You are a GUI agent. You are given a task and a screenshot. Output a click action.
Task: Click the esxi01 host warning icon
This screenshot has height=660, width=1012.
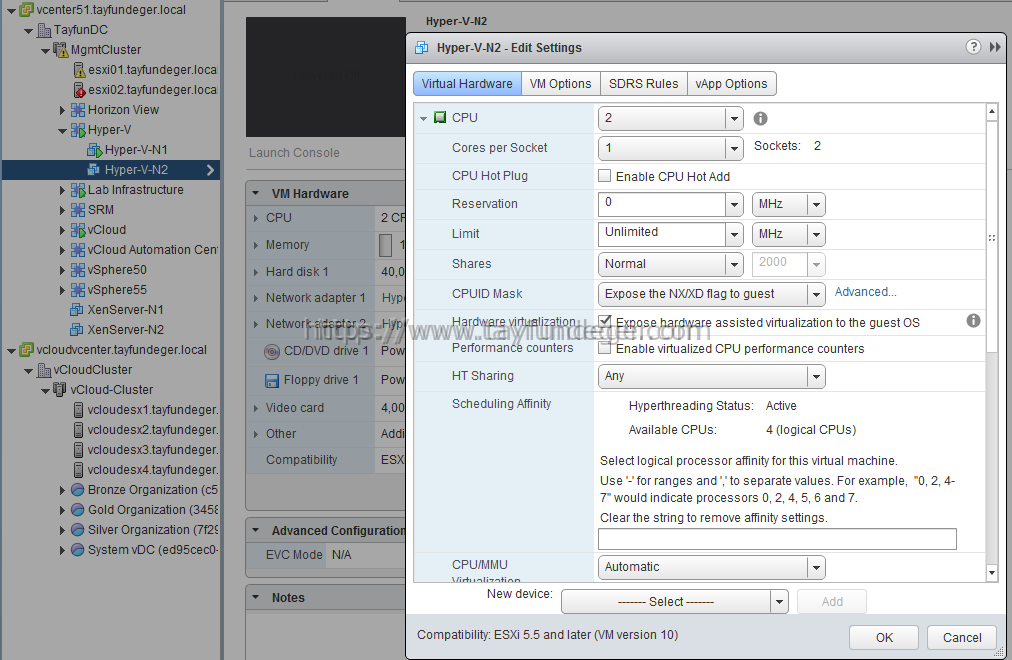(x=79, y=70)
